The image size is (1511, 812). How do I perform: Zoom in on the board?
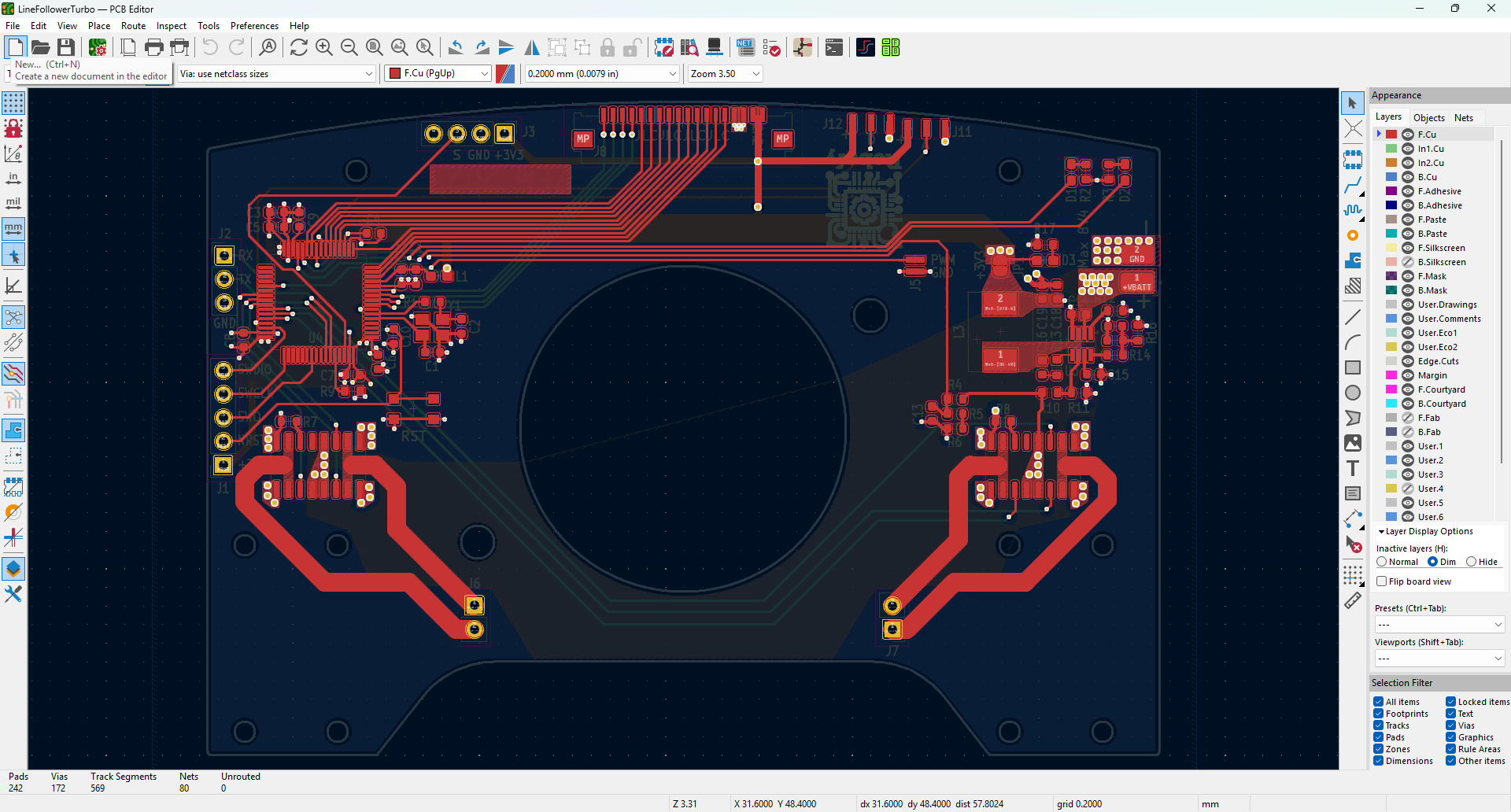point(324,48)
